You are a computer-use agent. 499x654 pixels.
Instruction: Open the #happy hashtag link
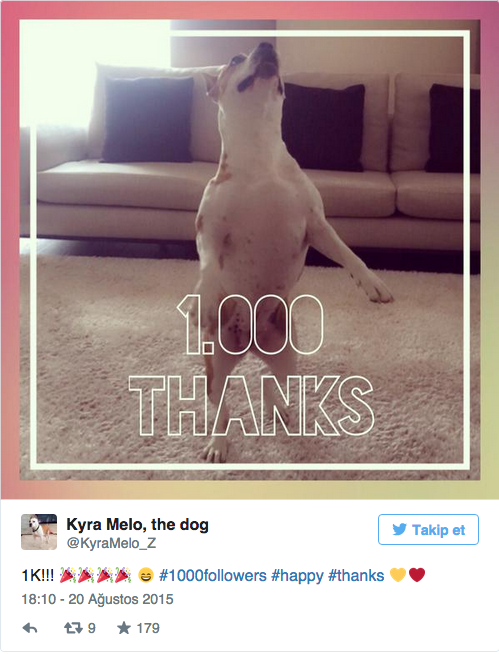pos(297,576)
